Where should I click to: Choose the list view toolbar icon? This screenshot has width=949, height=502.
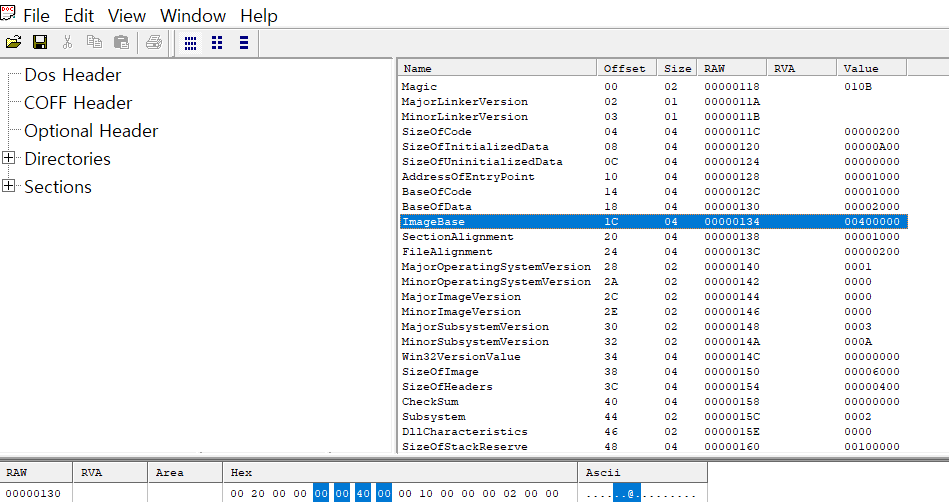coord(243,42)
